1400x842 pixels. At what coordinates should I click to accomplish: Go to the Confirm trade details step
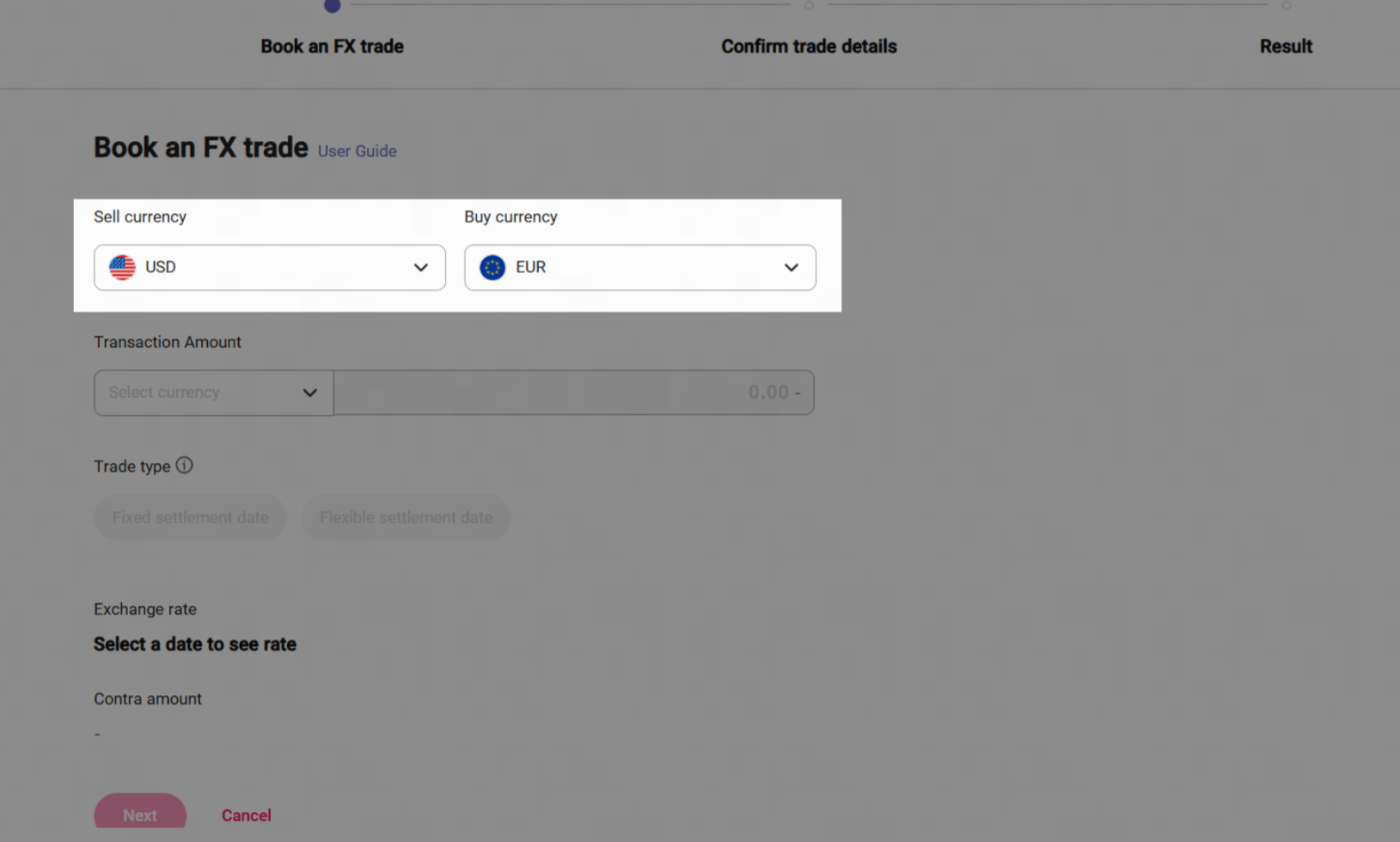click(x=809, y=46)
